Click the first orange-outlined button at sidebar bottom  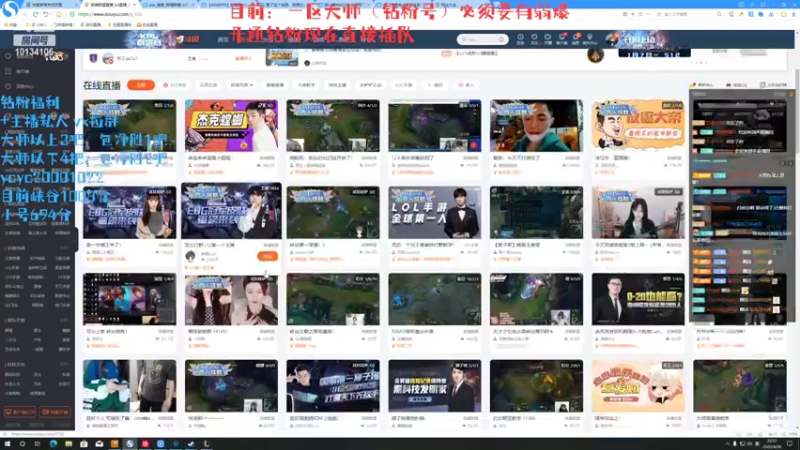pyautogui.click(x=20, y=412)
